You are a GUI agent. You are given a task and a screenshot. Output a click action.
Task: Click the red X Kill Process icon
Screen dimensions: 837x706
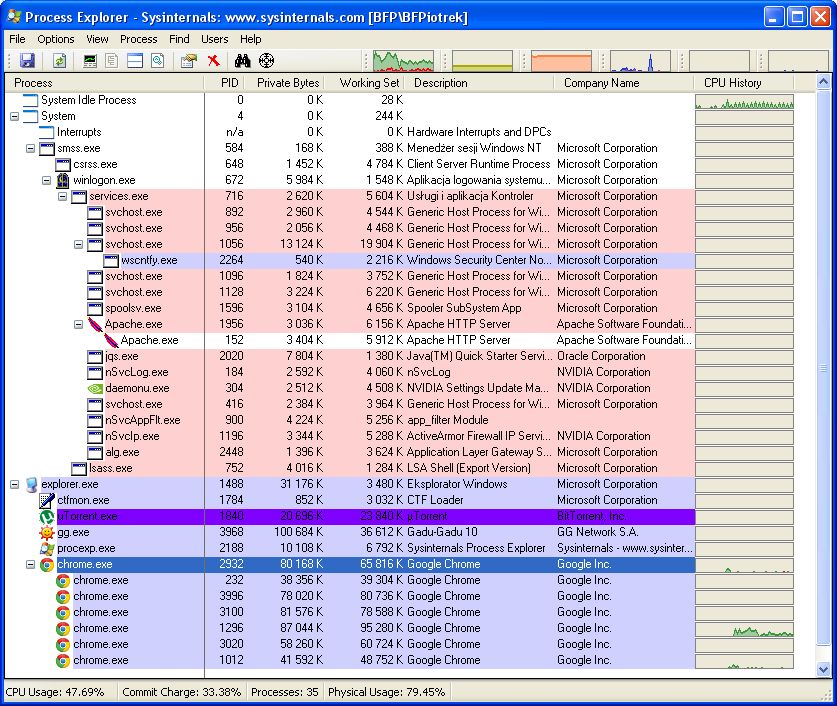click(x=214, y=61)
